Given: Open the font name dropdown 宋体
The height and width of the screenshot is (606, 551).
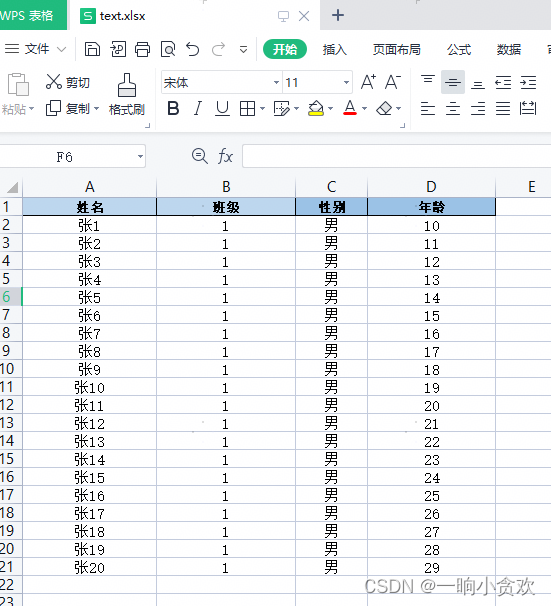Looking at the screenshot, I should pyautogui.click(x=276, y=82).
